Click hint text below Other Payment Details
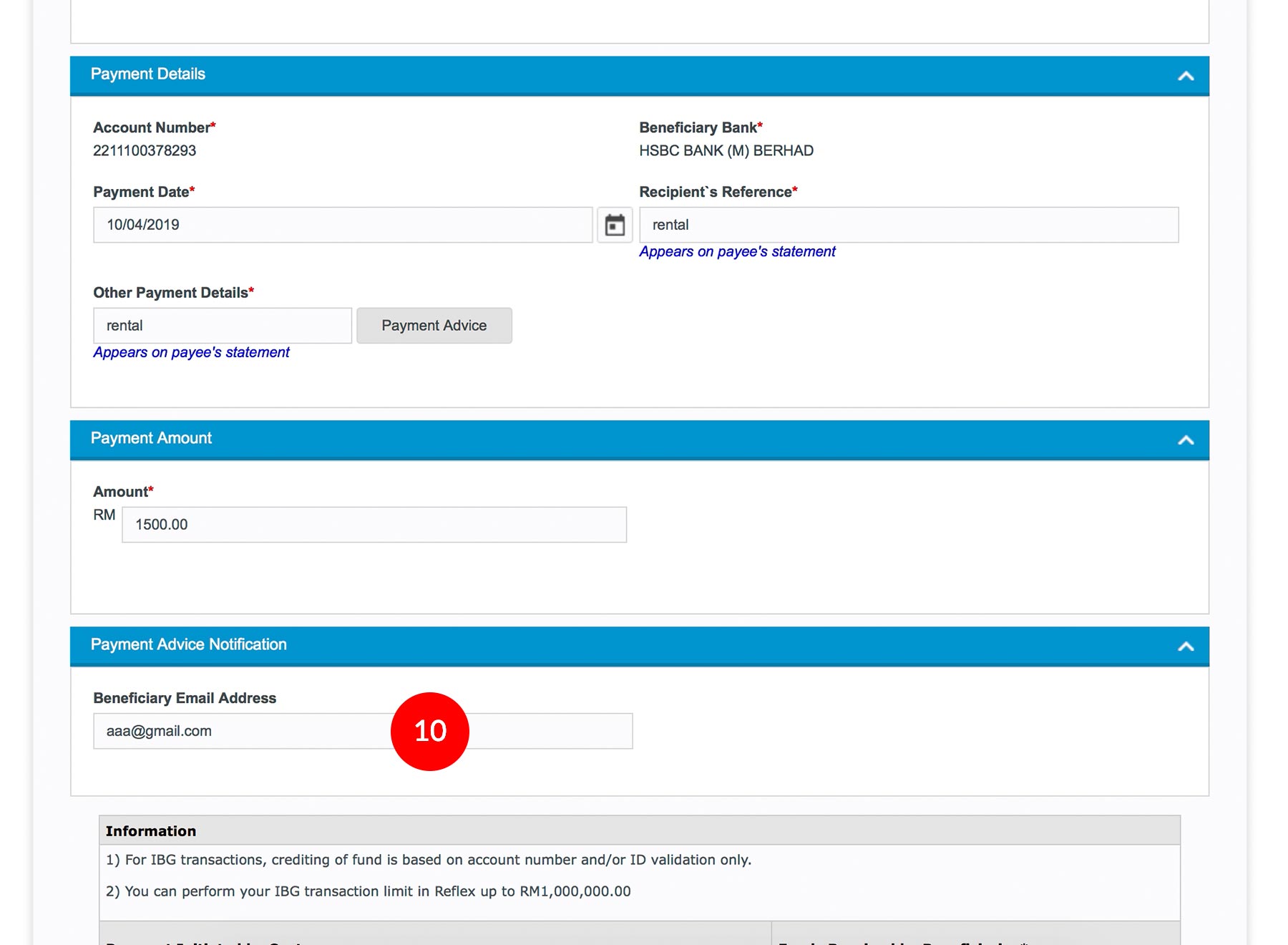Viewport: 1288px width, 945px height. [191, 353]
